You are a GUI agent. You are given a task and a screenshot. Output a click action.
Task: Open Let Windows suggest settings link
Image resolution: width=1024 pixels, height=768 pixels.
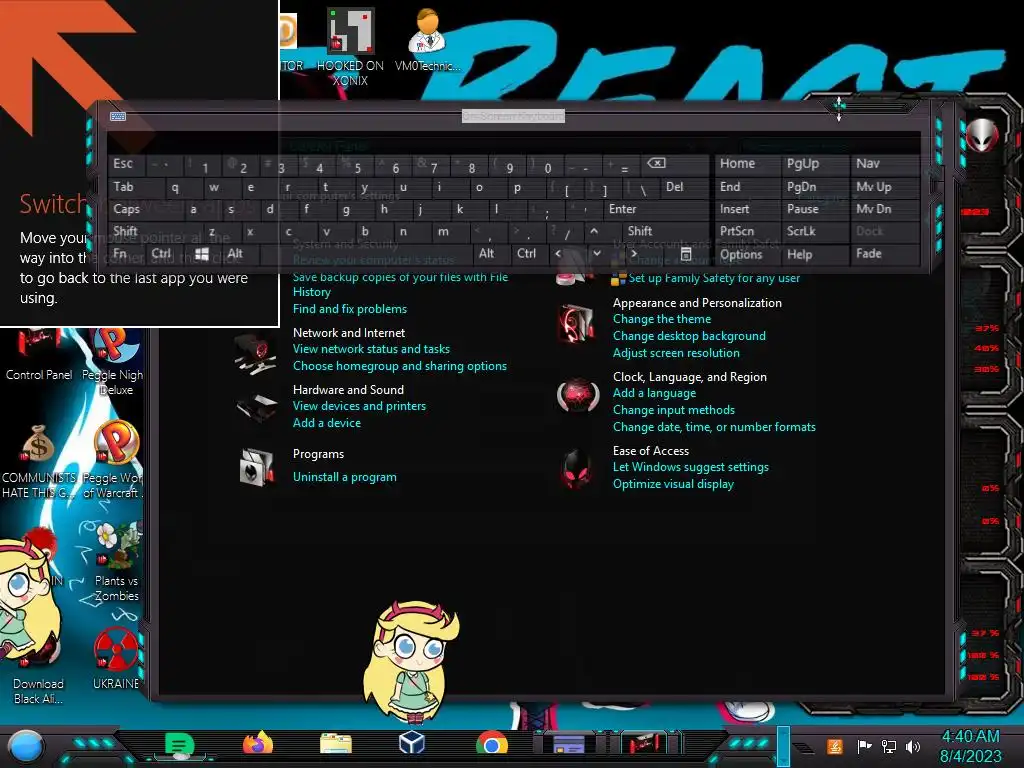pyautogui.click(x=690, y=467)
